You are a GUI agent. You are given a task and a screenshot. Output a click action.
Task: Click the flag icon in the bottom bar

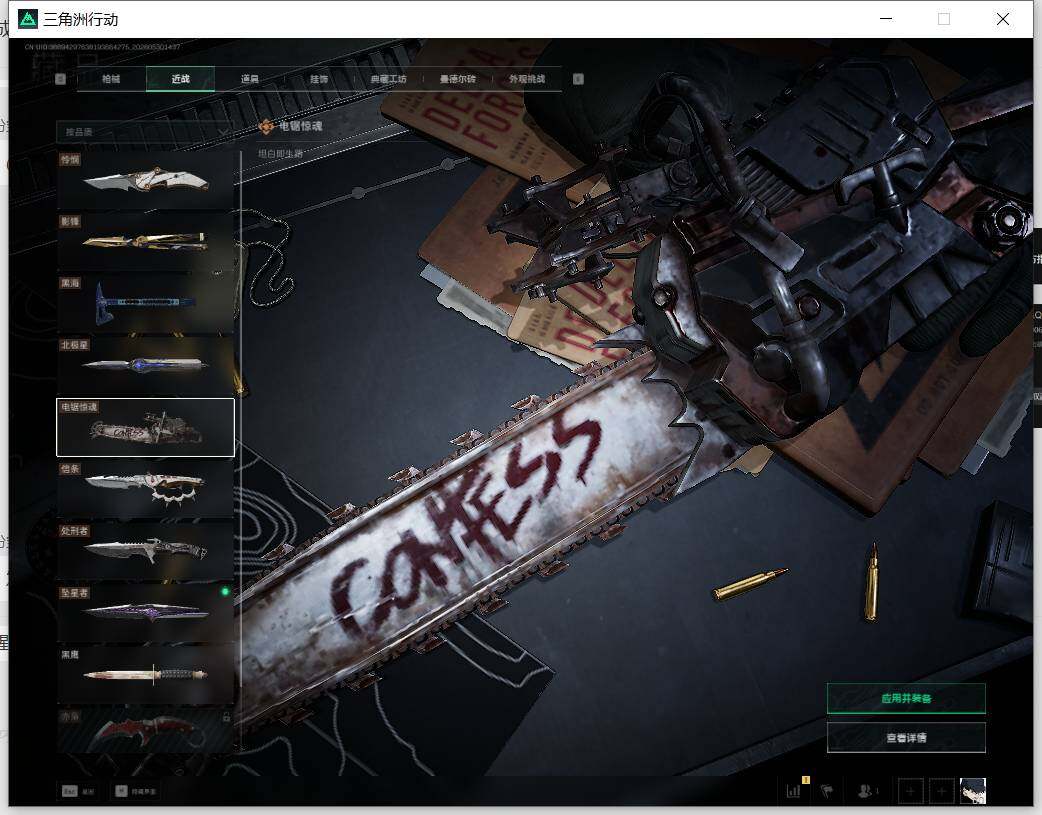827,790
